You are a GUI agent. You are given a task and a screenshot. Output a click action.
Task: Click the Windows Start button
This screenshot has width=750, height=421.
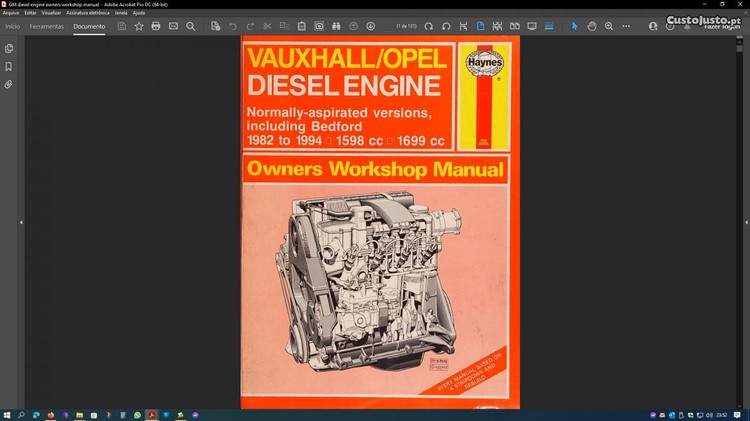pyautogui.click(x=7, y=414)
